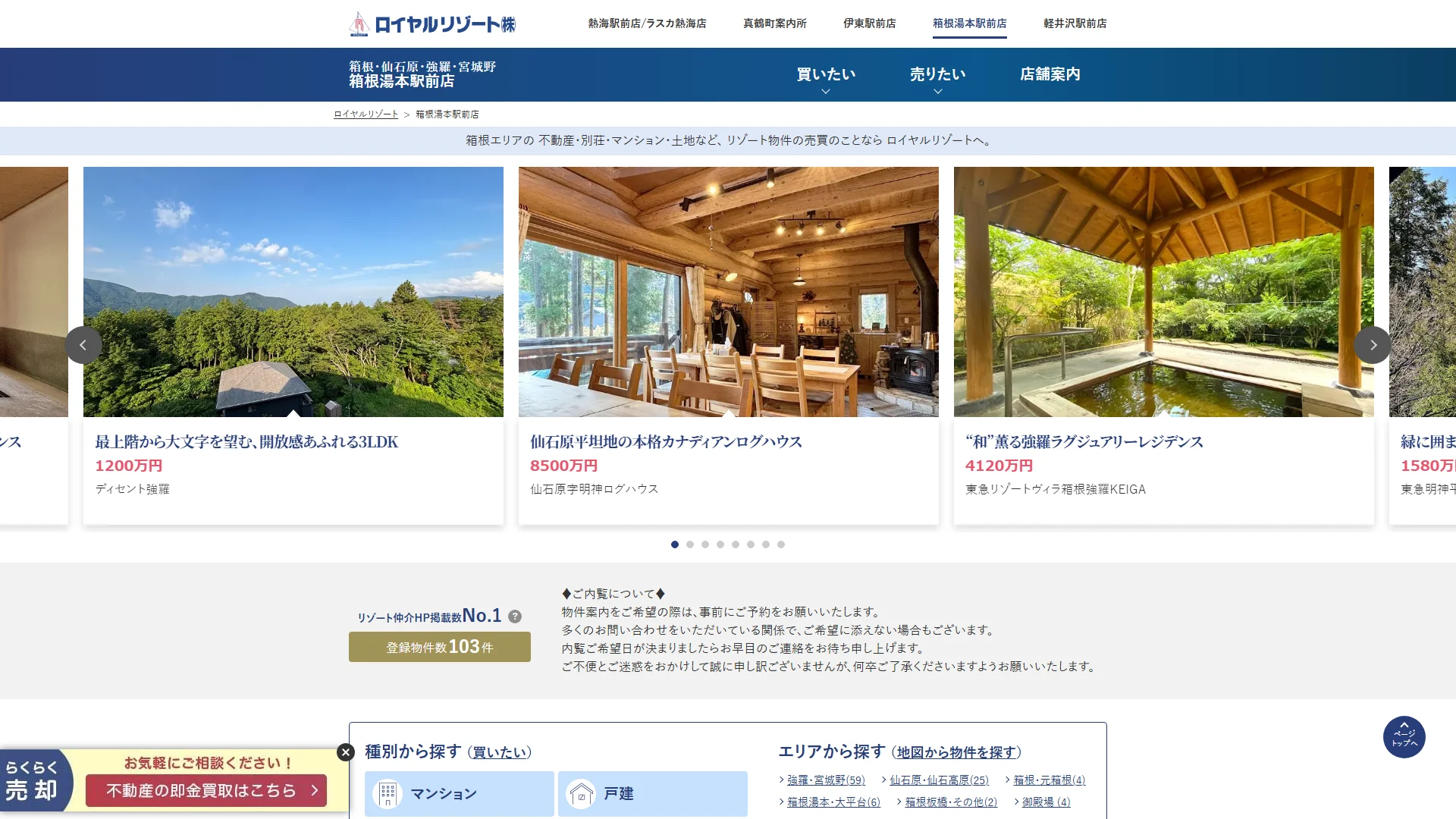Open 真鶴町案内所 tab

coord(775,24)
